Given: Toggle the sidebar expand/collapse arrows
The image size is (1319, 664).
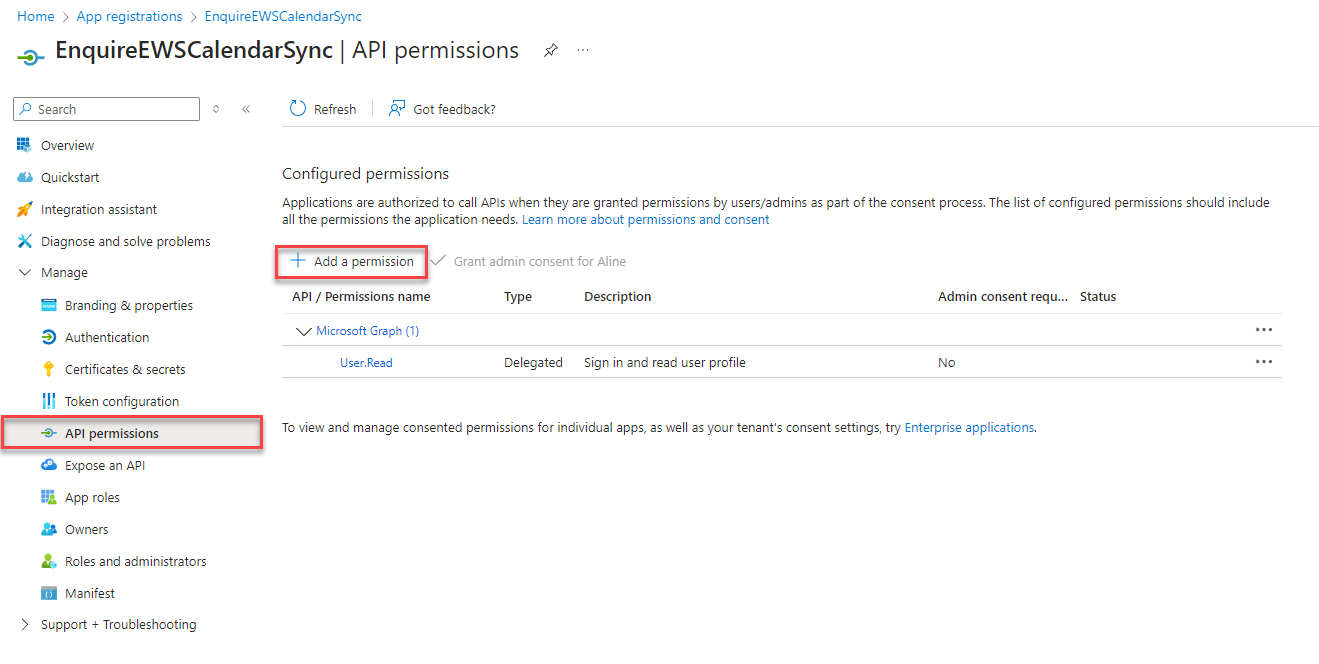Looking at the screenshot, I should click(216, 109).
